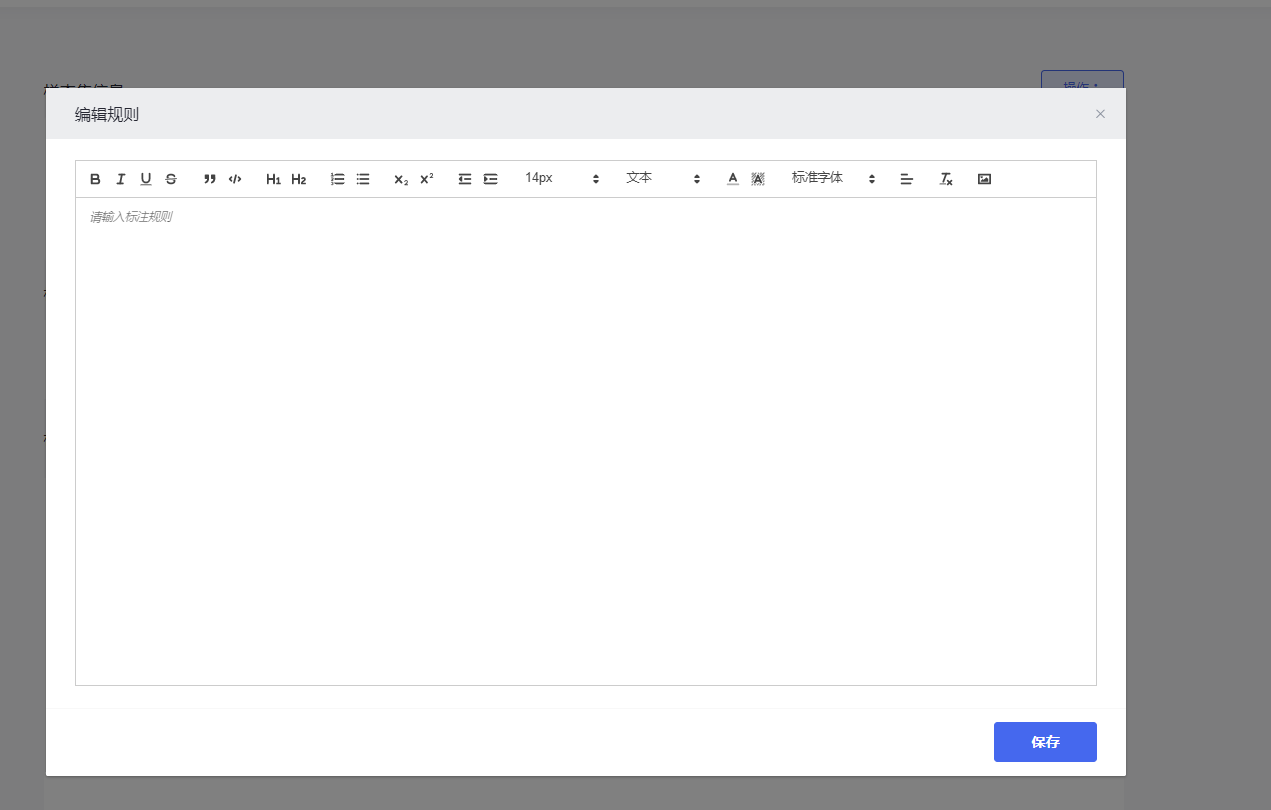
Task: Decrease the text indent
Action: 465,179
